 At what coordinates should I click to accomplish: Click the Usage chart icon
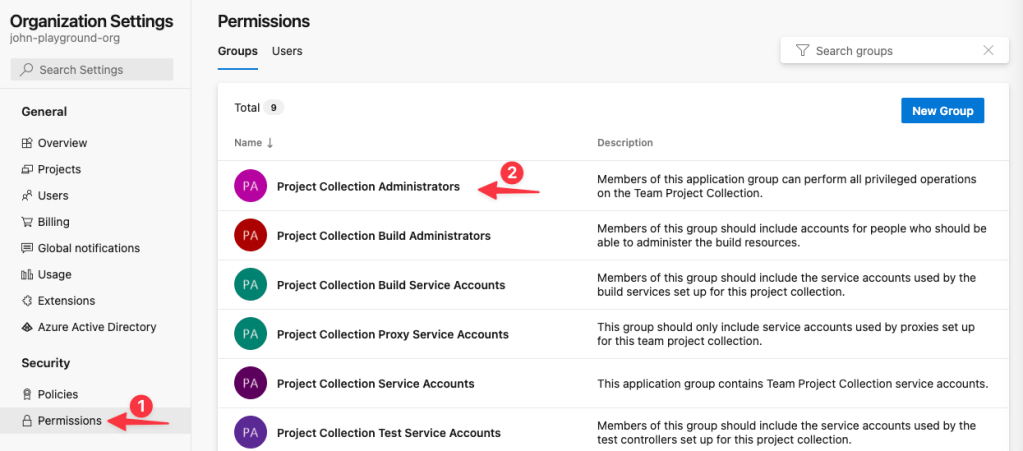coord(27,274)
